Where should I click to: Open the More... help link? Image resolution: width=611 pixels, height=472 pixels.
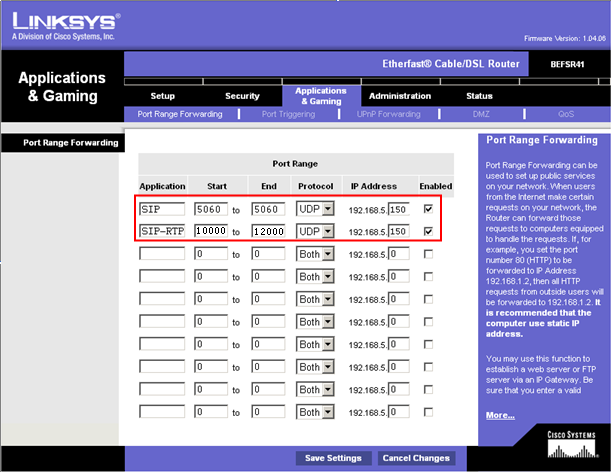tap(500, 415)
